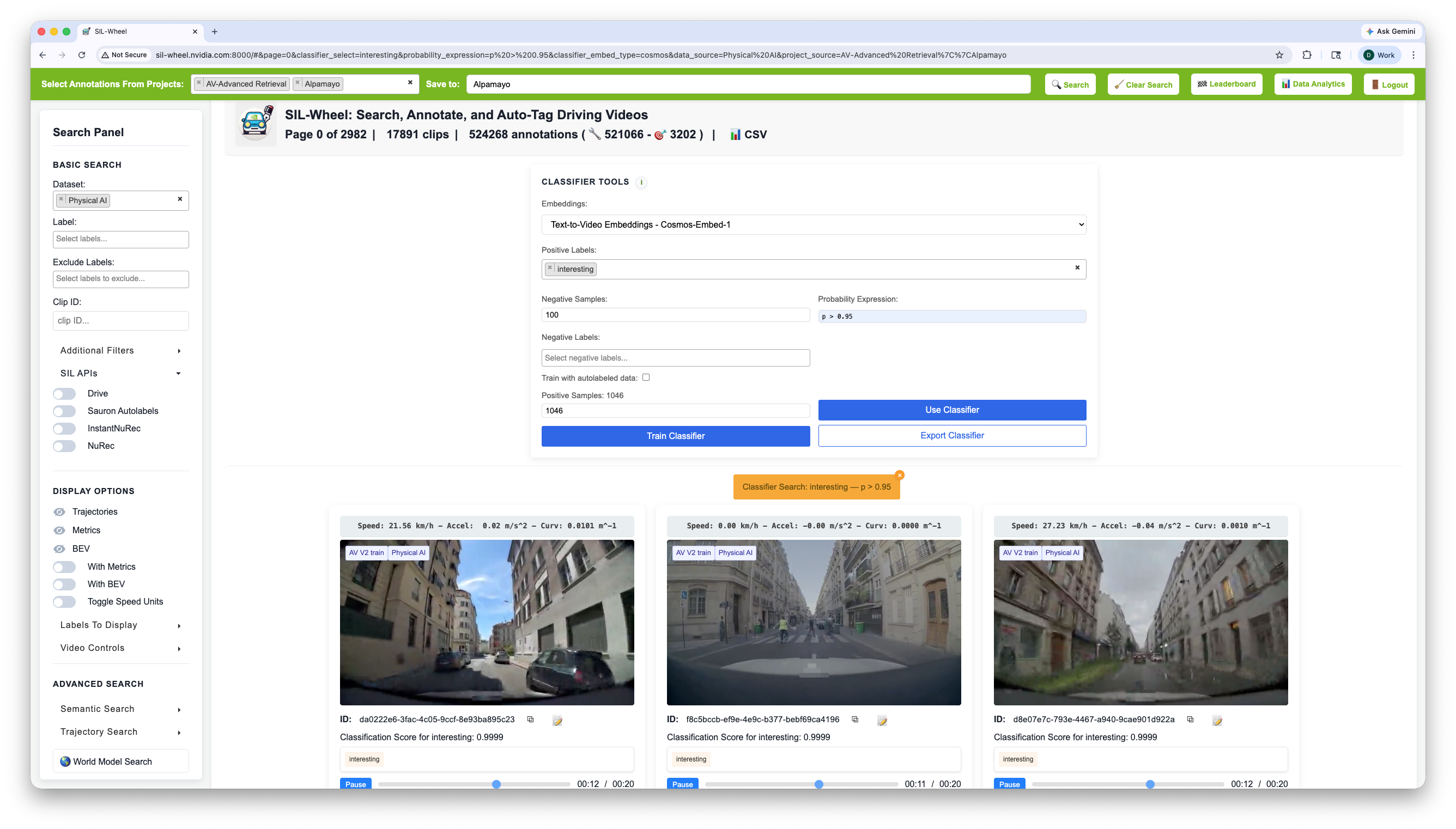Copy the ID of clip da0222e6
Screen dimensions: 1456x829
click(x=530, y=720)
